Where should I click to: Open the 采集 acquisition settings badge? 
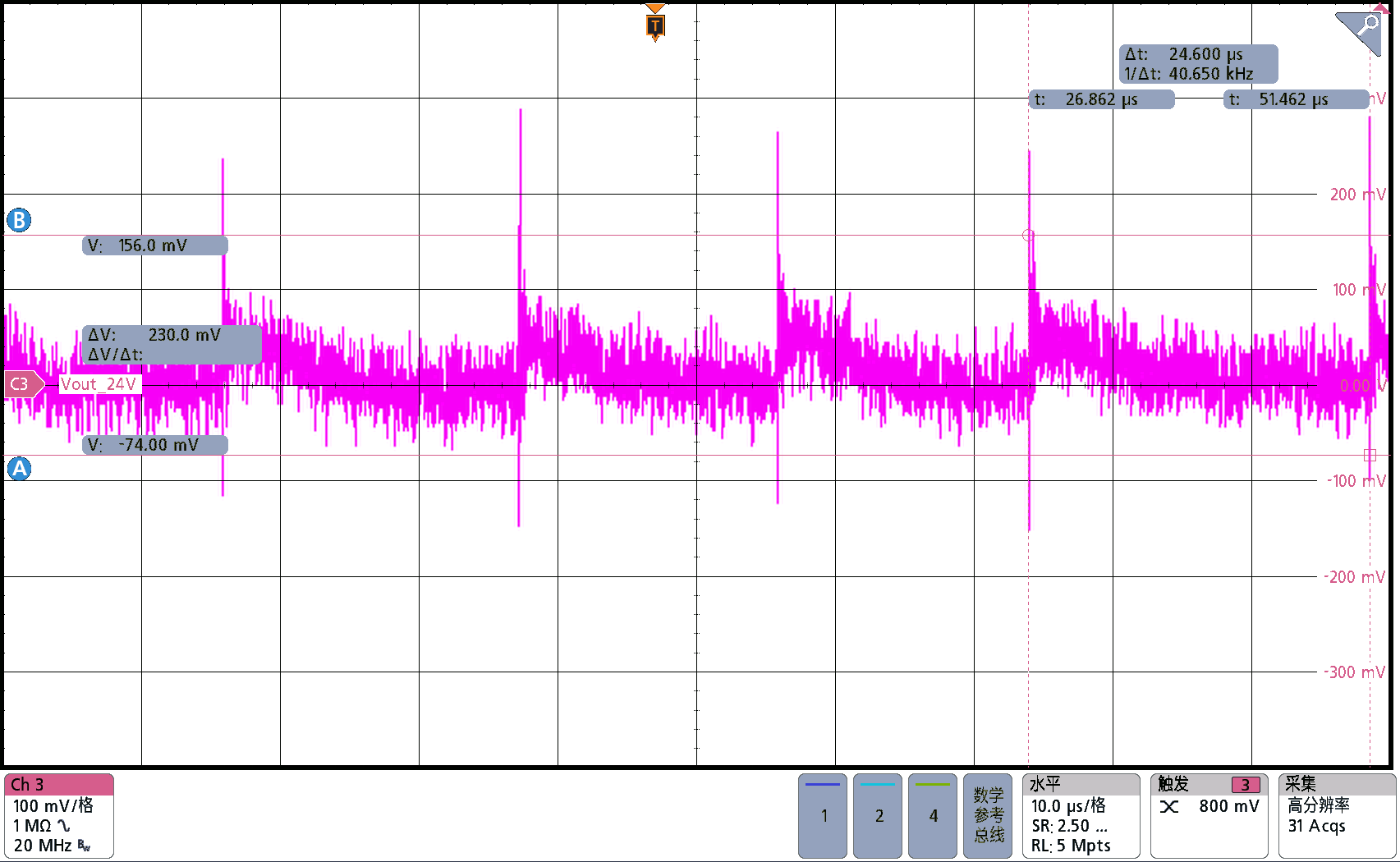(1337, 816)
